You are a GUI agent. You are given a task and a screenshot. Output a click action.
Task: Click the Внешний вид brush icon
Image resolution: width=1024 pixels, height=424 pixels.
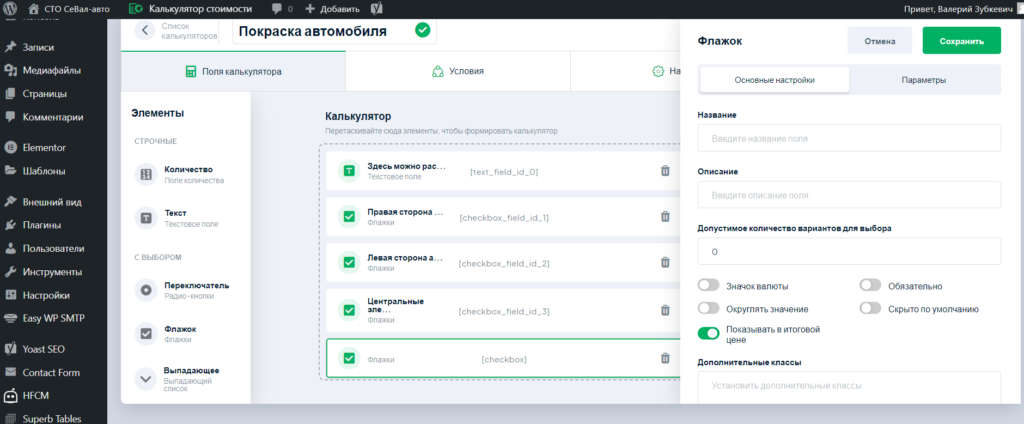pos(10,201)
